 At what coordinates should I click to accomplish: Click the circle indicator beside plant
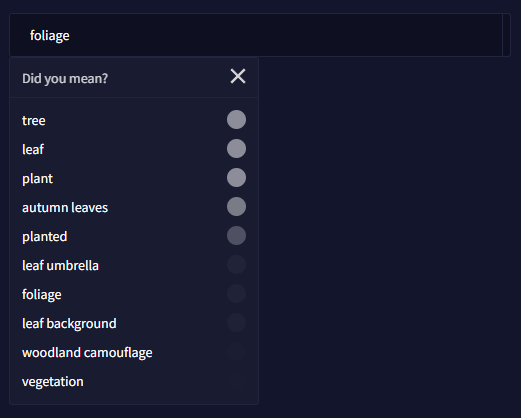pyautogui.click(x=236, y=177)
